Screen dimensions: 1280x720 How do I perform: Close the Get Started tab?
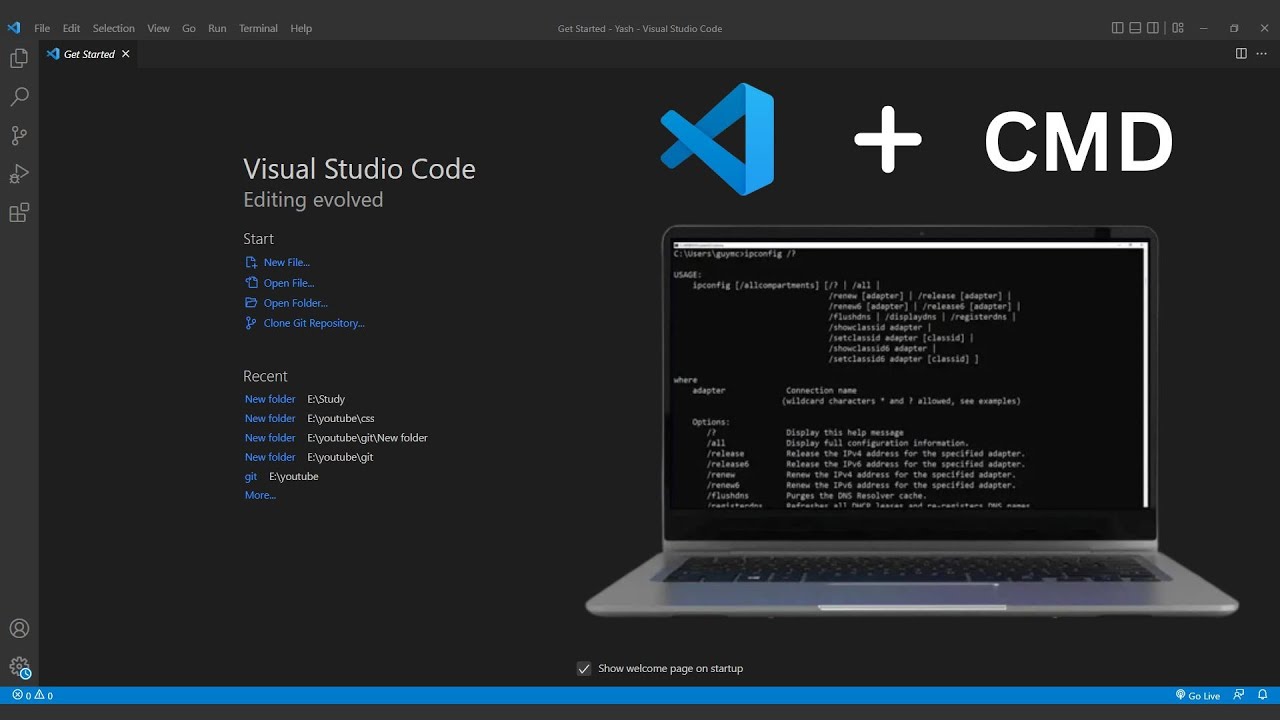pos(126,54)
